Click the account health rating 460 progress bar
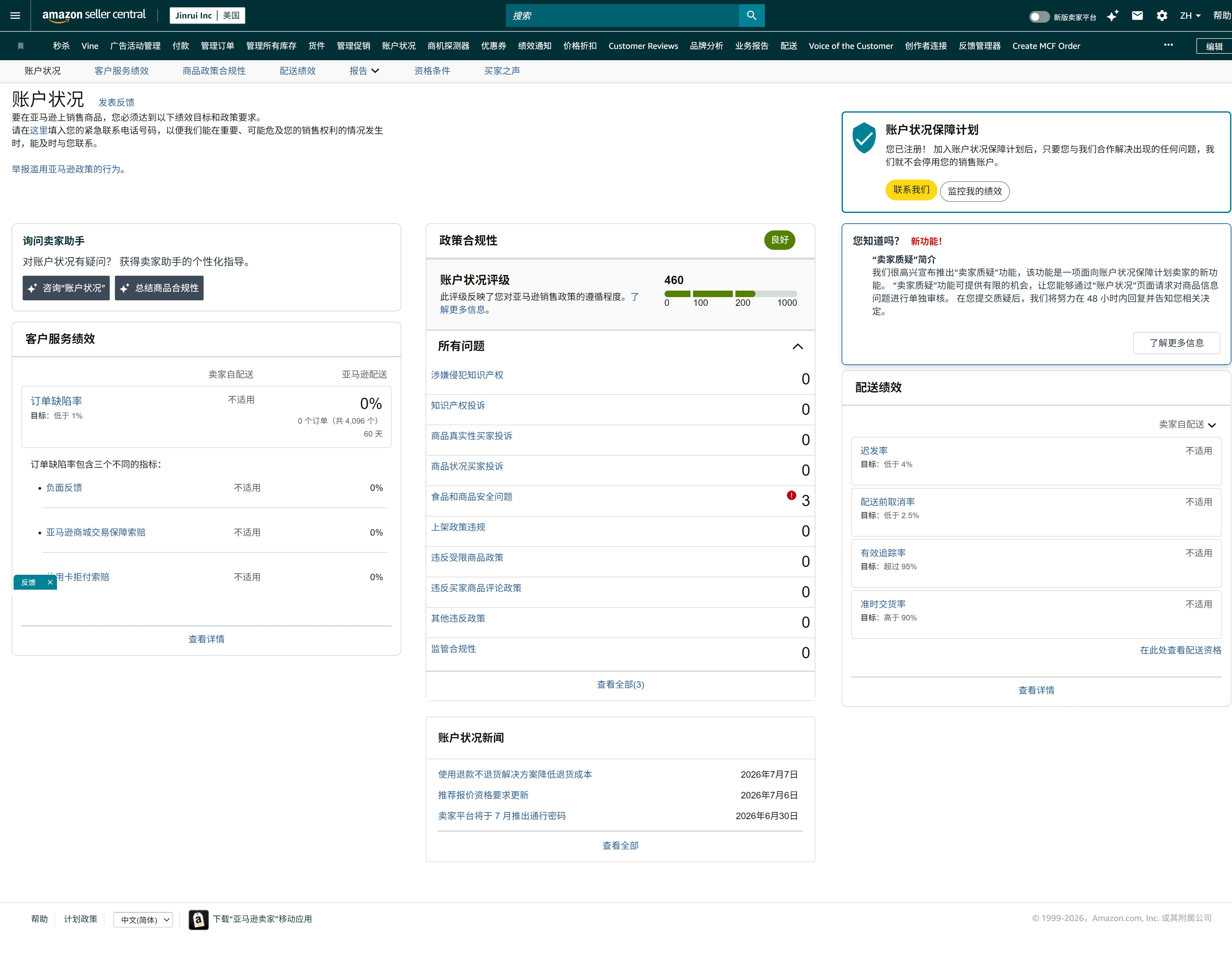Screen dimensions: 1232x956 [x=731, y=294]
